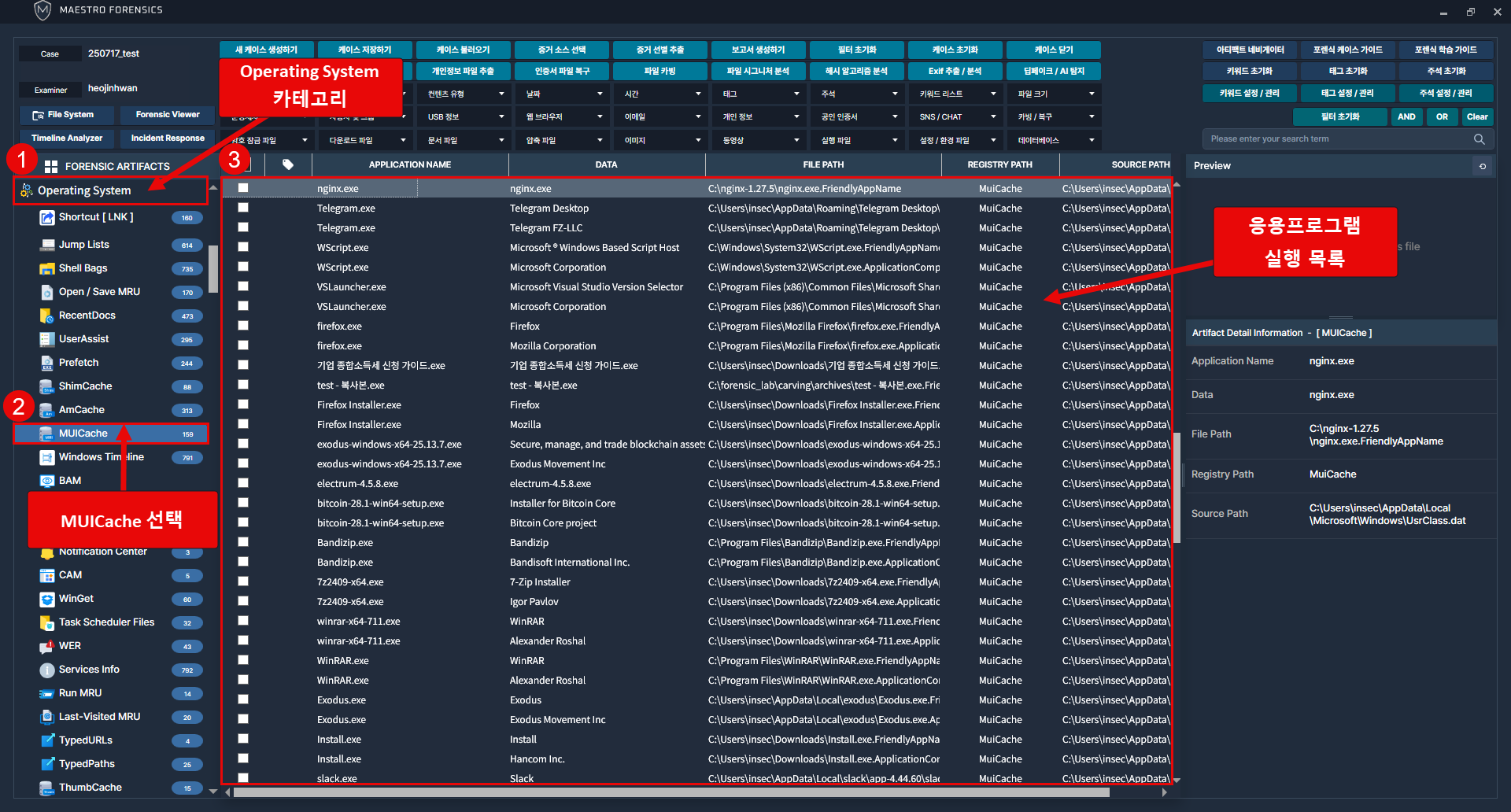Click the Preview panel refresh icon
Viewport: 1511px width, 812px height.
[1483, 166]
